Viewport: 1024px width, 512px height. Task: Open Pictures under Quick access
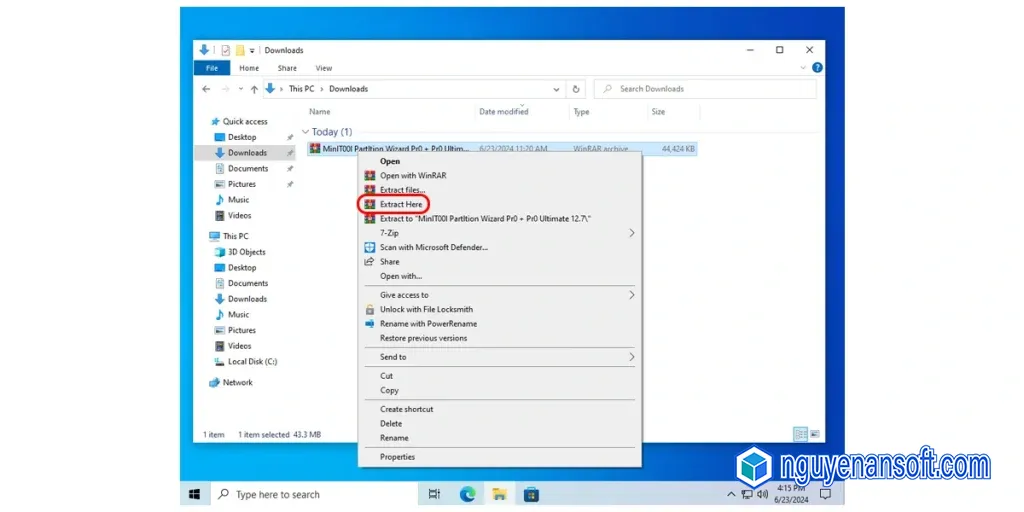click(242, 184)
